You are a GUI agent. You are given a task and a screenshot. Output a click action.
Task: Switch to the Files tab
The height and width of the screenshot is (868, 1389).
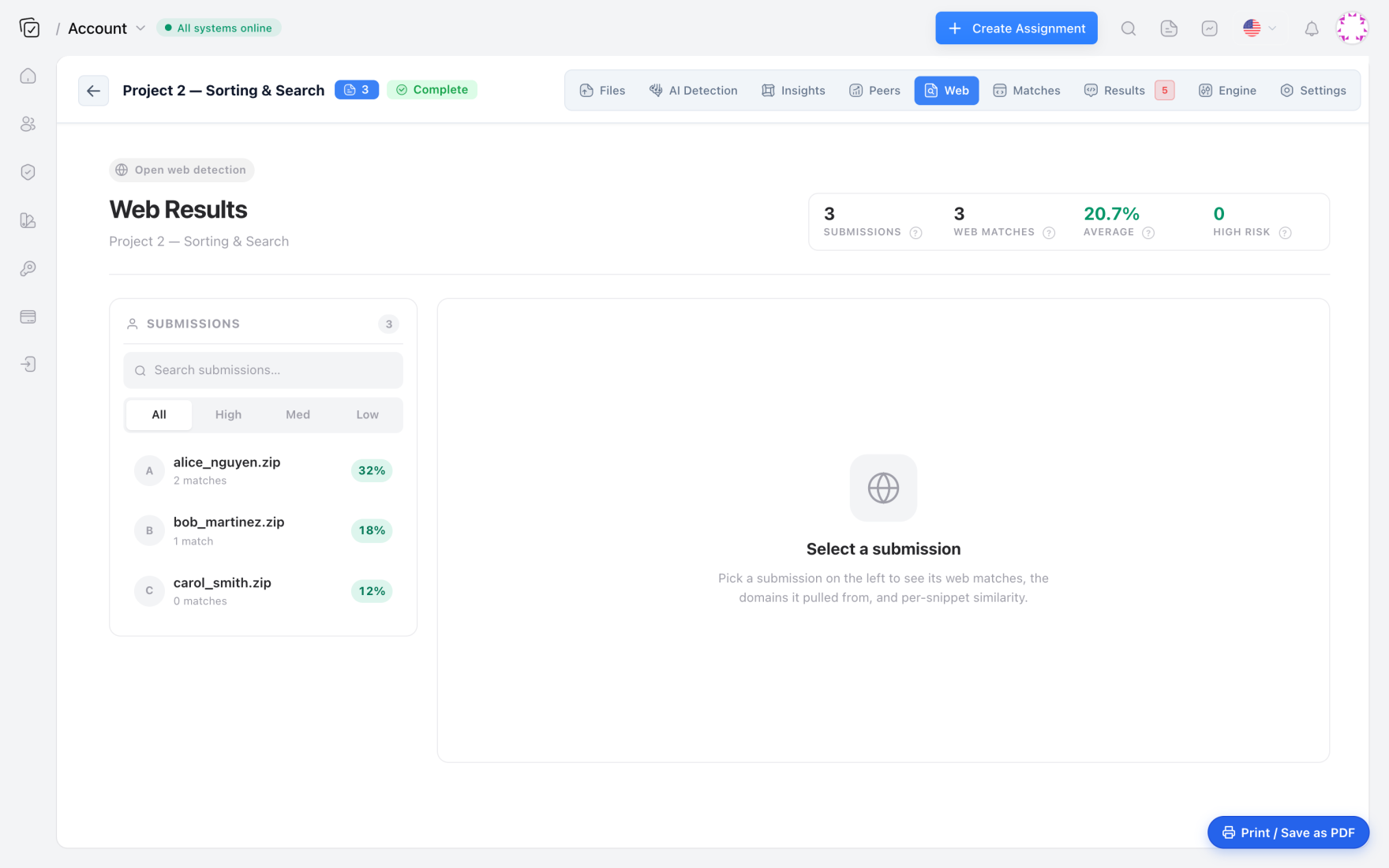click(602, 91)
